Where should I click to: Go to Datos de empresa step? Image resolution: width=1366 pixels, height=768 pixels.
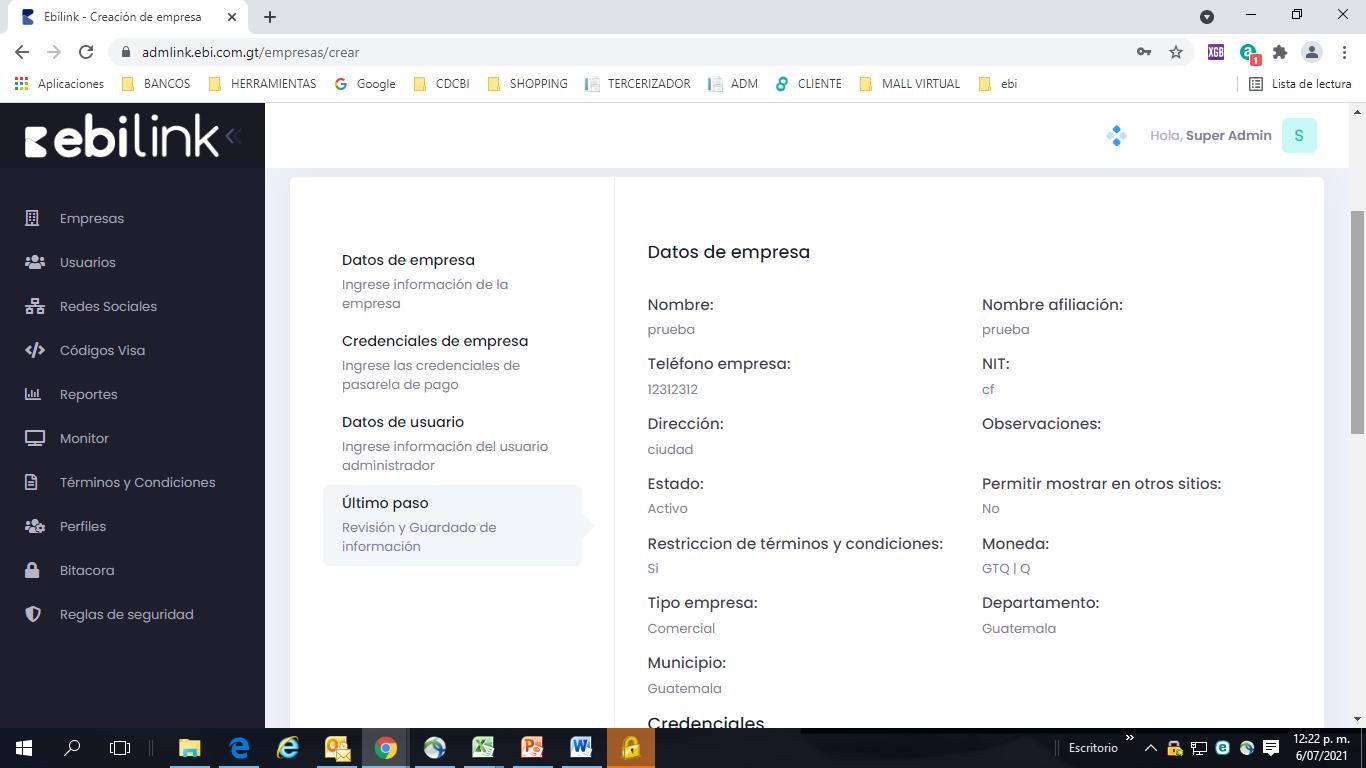coord(452,281)
